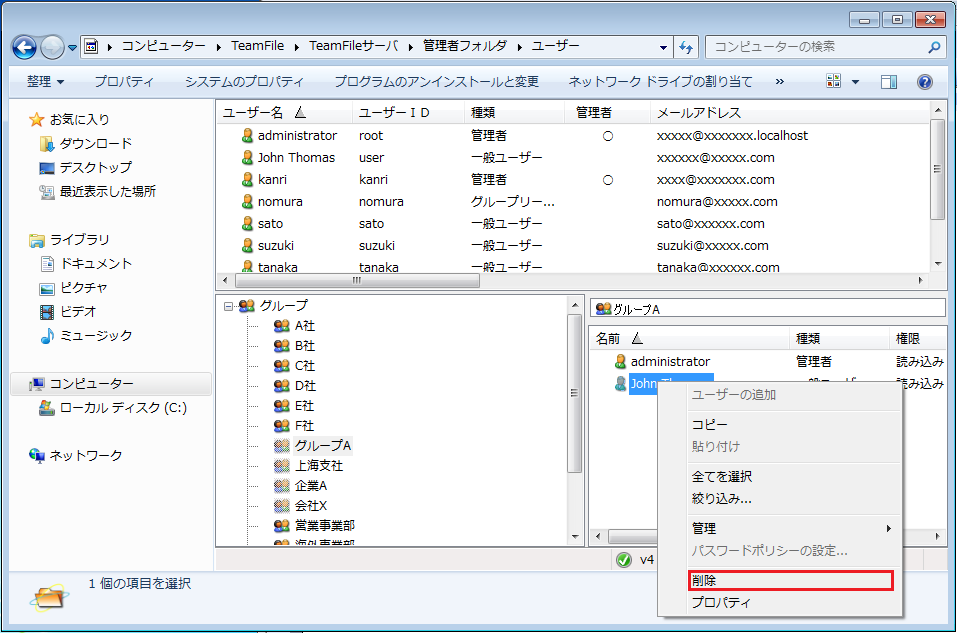Open the address bar history dropdown
Screen dimensions: 957x633
663,46
